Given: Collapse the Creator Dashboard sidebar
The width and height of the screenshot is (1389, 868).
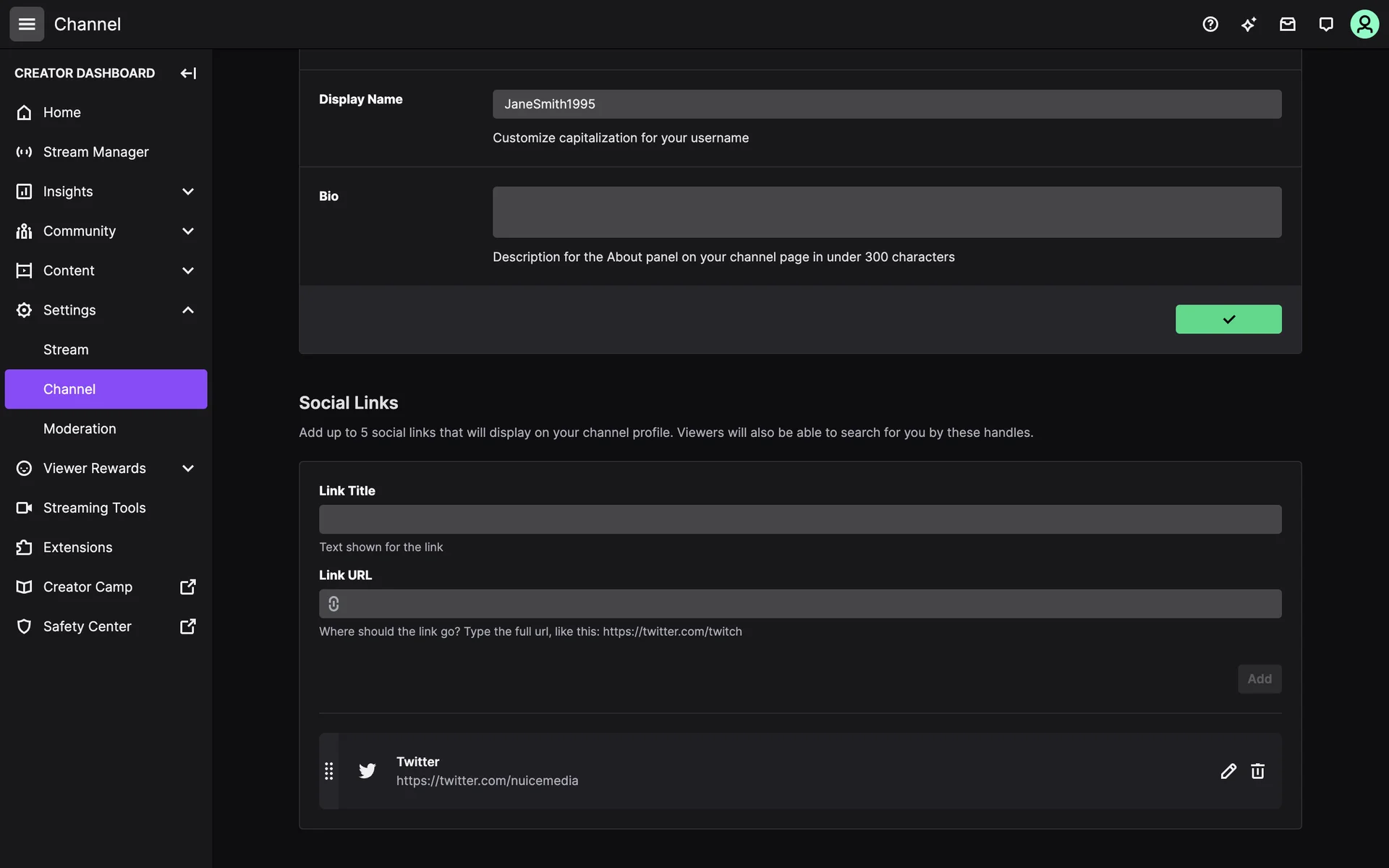Looking at the screenshot, I should click(188, 73).
